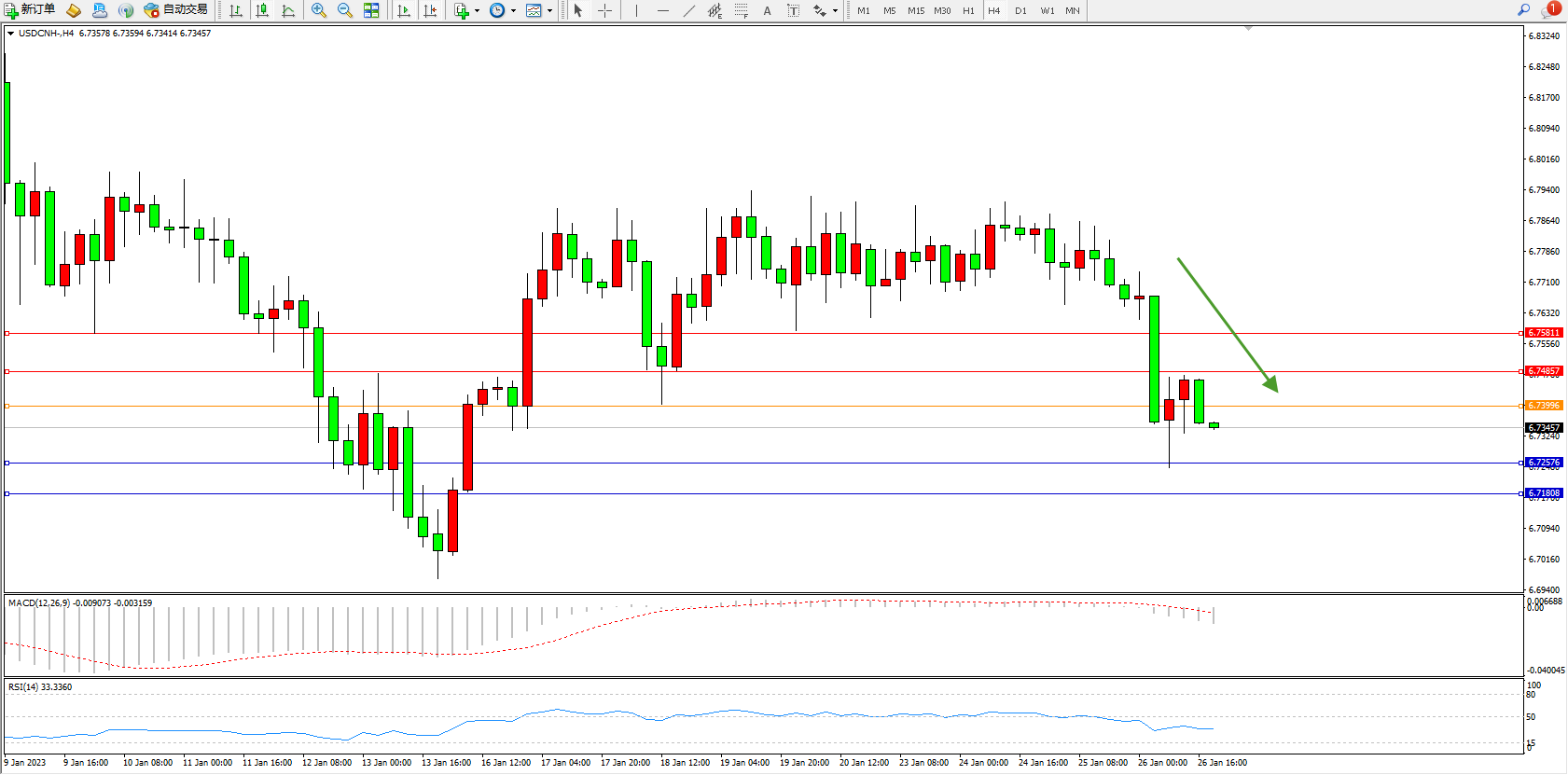
Task: Select the vertical line drawing tool
Action: point(636,10)
